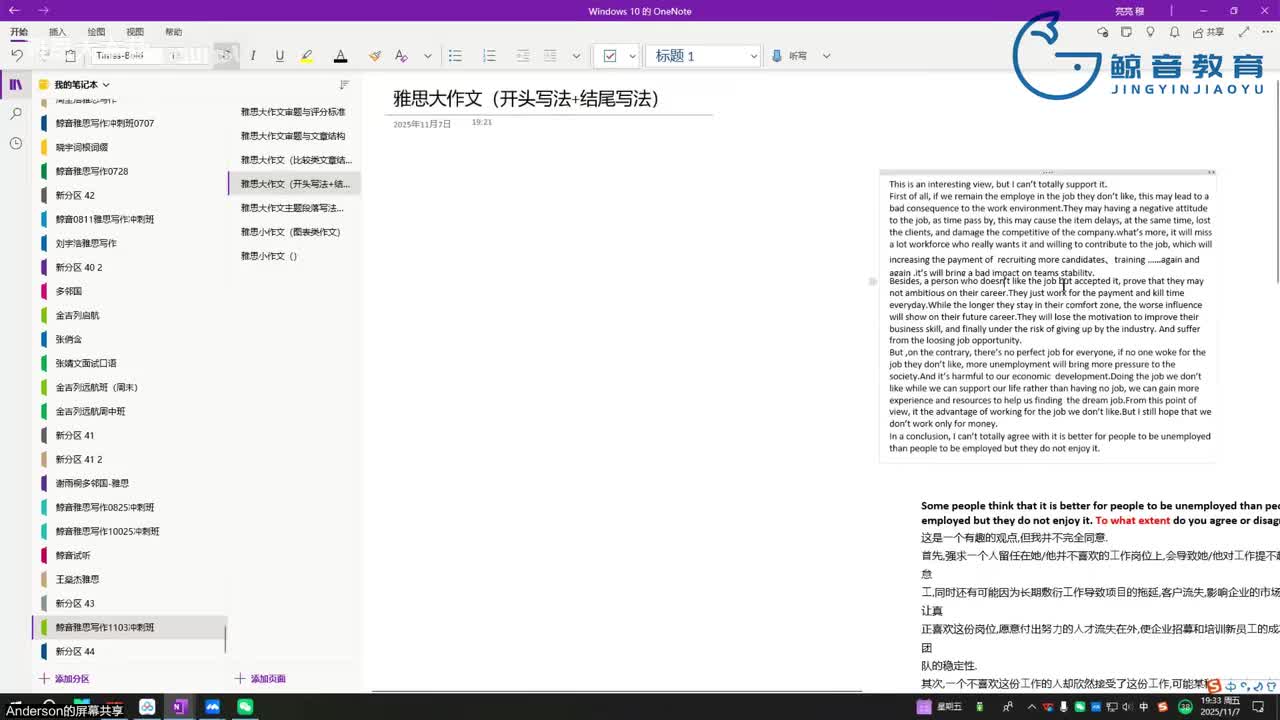Click the page date 2025年11月7日
The height and width of the screenshot is (720, 1280).
pos(422,124)
